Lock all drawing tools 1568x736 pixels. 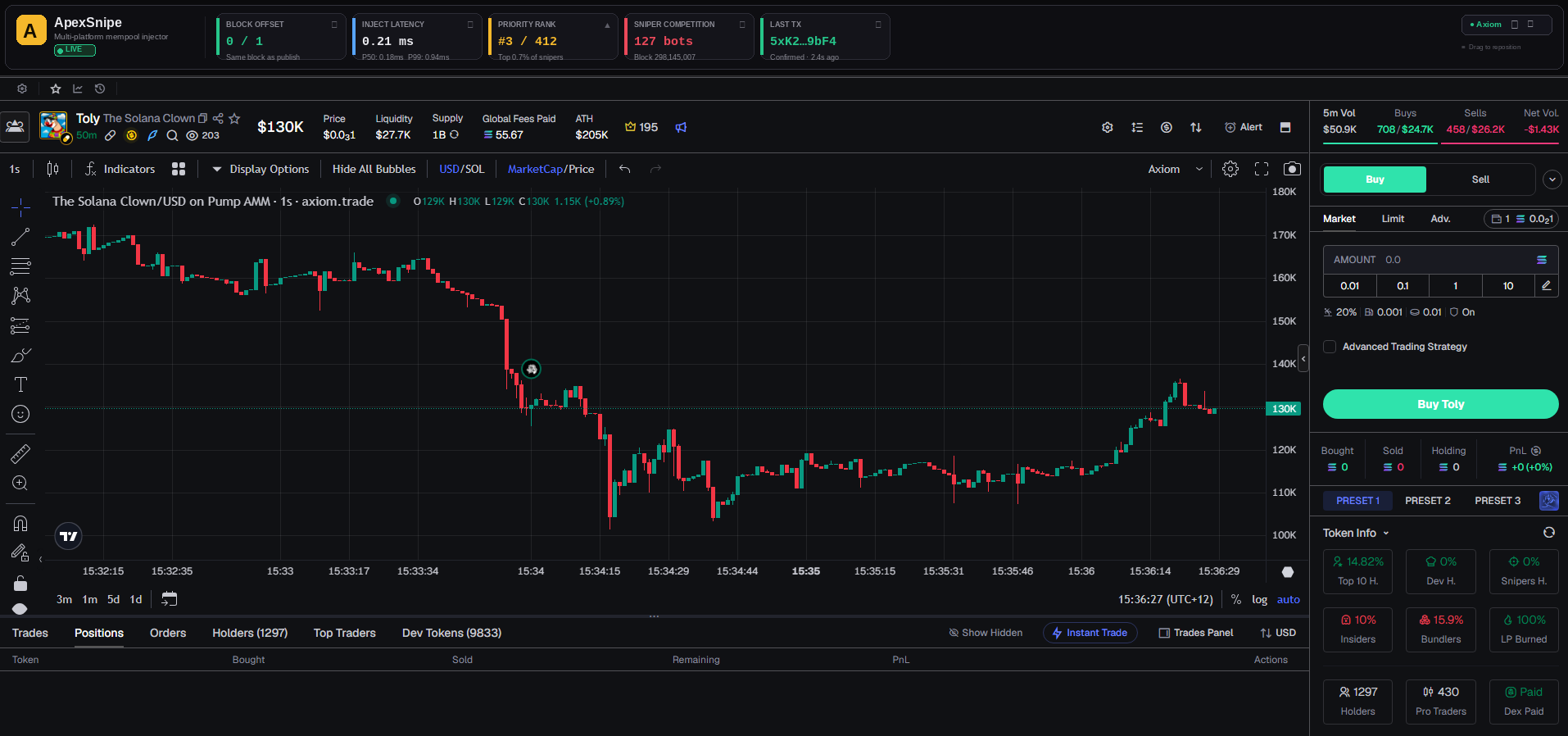[20, 583]
